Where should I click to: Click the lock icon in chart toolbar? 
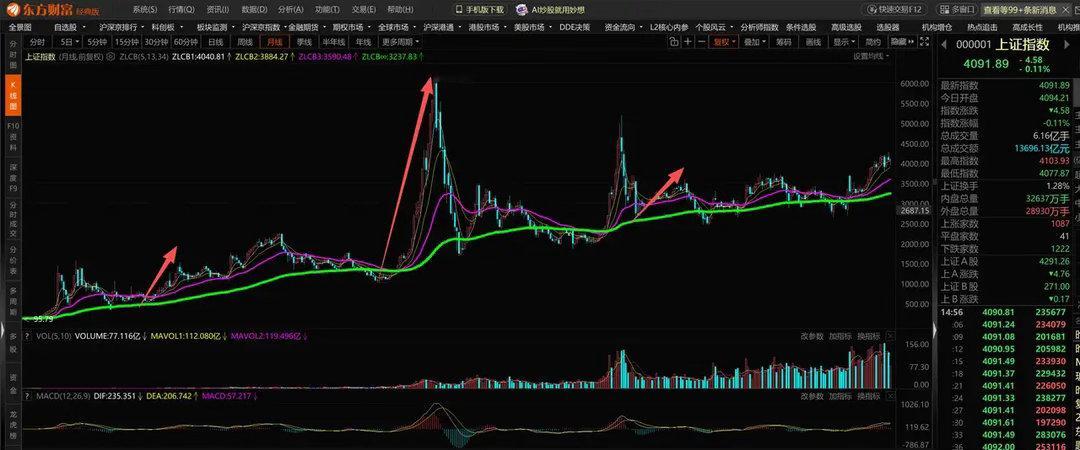click(x=674, y=42)
